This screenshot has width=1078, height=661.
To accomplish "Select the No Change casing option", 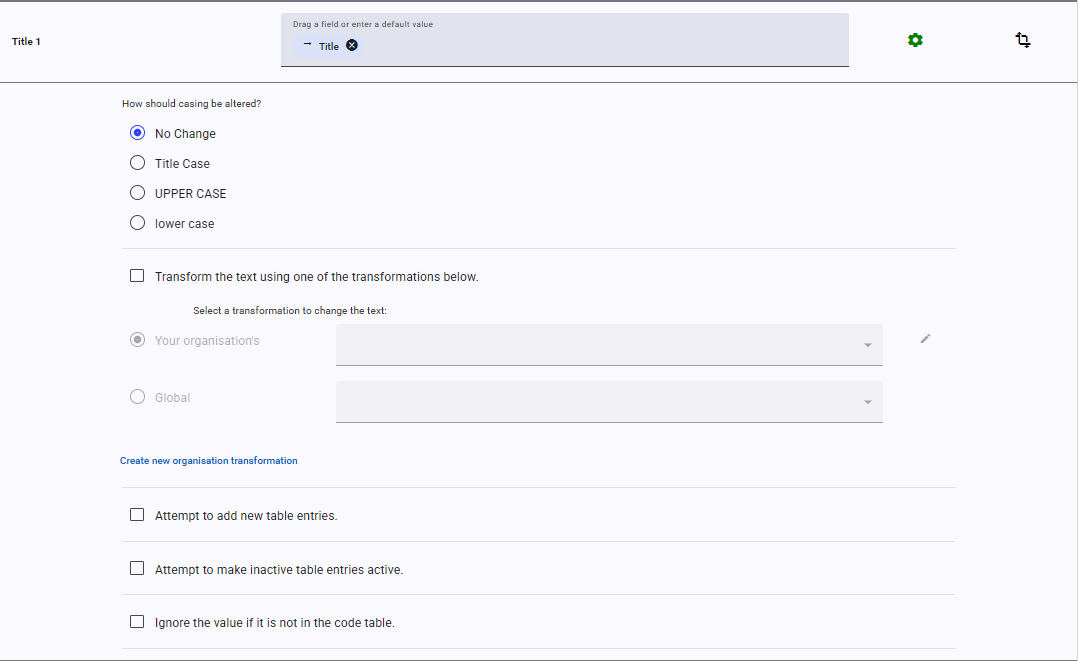I will pyautogui.click(x=138, y=133).
